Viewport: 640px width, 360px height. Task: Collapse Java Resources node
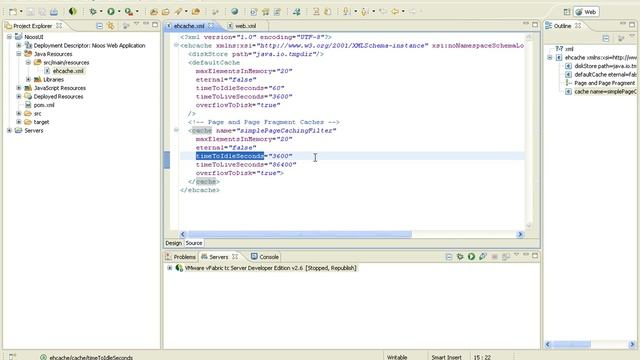[19, 54]
